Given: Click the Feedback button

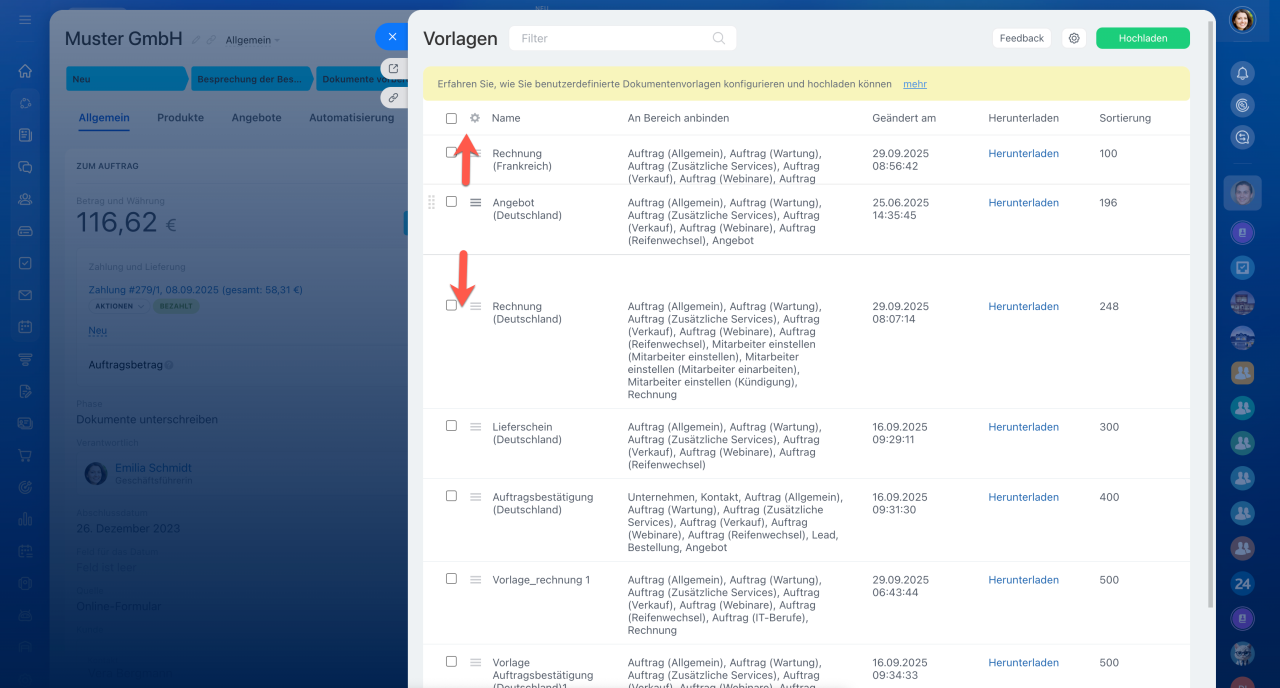Looking at the screenshot, I should (1022, 38).
